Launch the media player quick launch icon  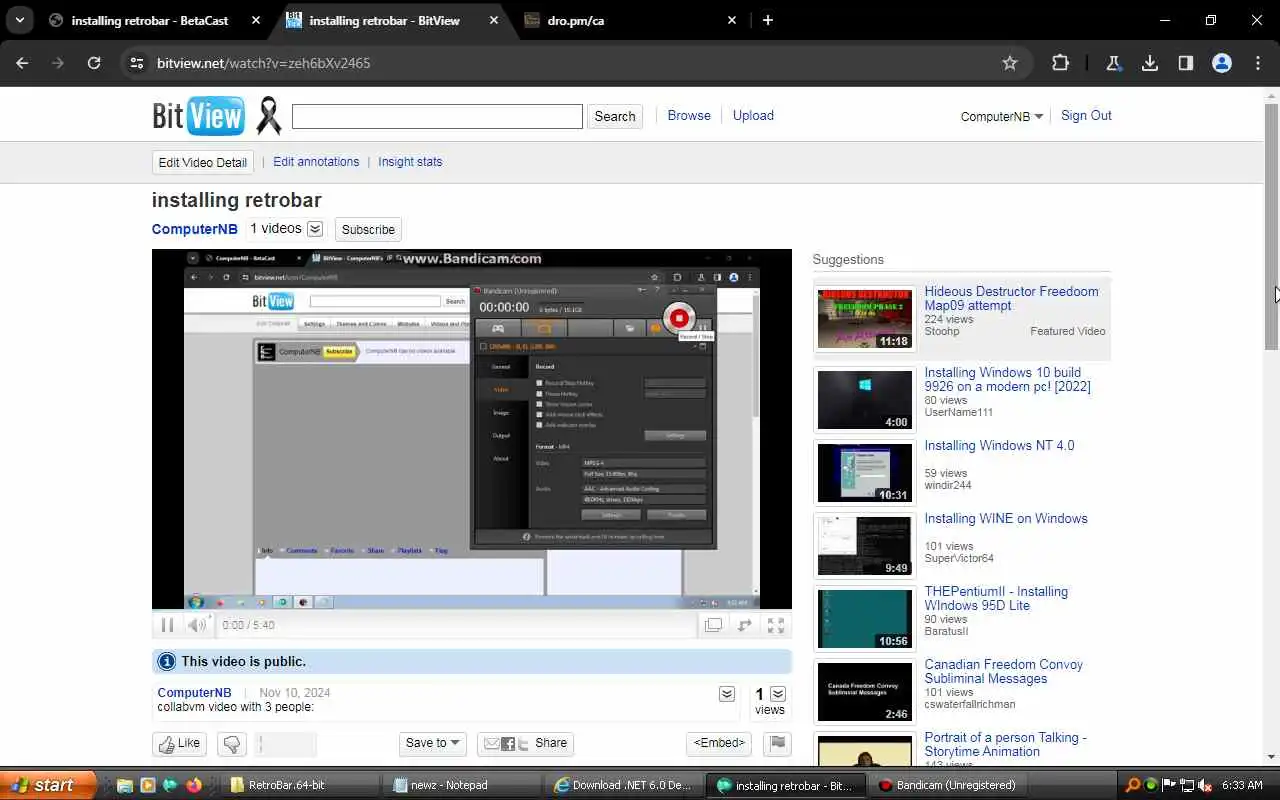tap(147, 785)
